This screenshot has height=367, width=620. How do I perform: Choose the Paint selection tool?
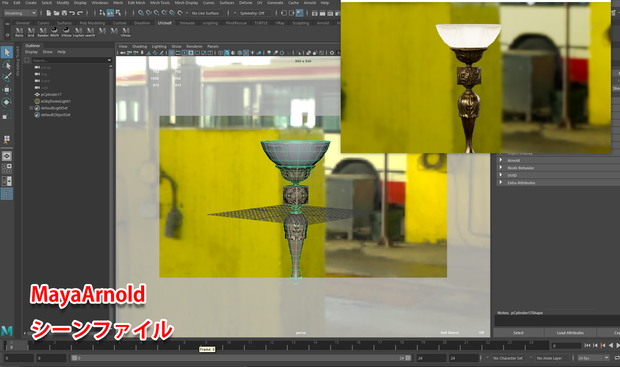[7, 77]
